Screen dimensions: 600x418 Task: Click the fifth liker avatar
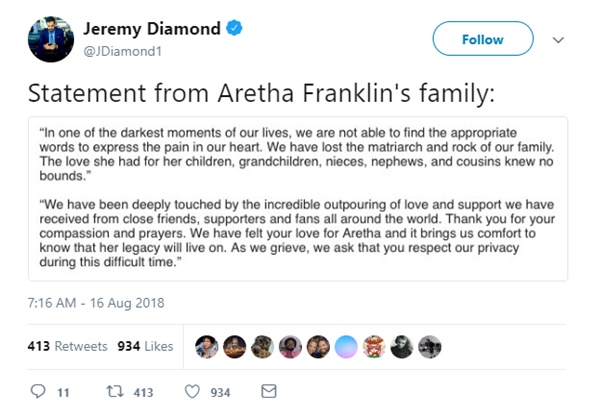(318, 346)
